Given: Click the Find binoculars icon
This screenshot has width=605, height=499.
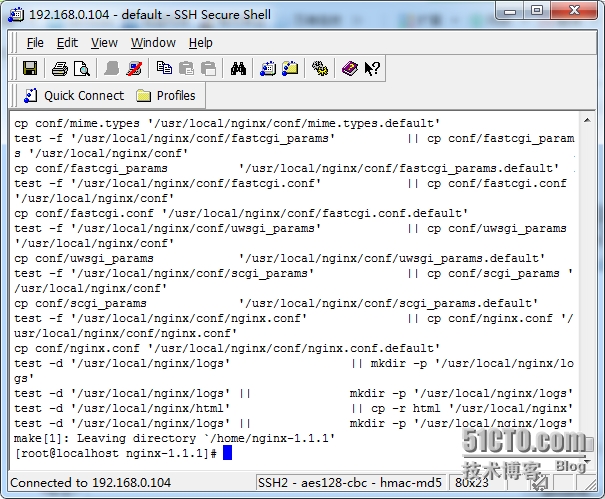Looking at the screenshot, I should [238, 69].
